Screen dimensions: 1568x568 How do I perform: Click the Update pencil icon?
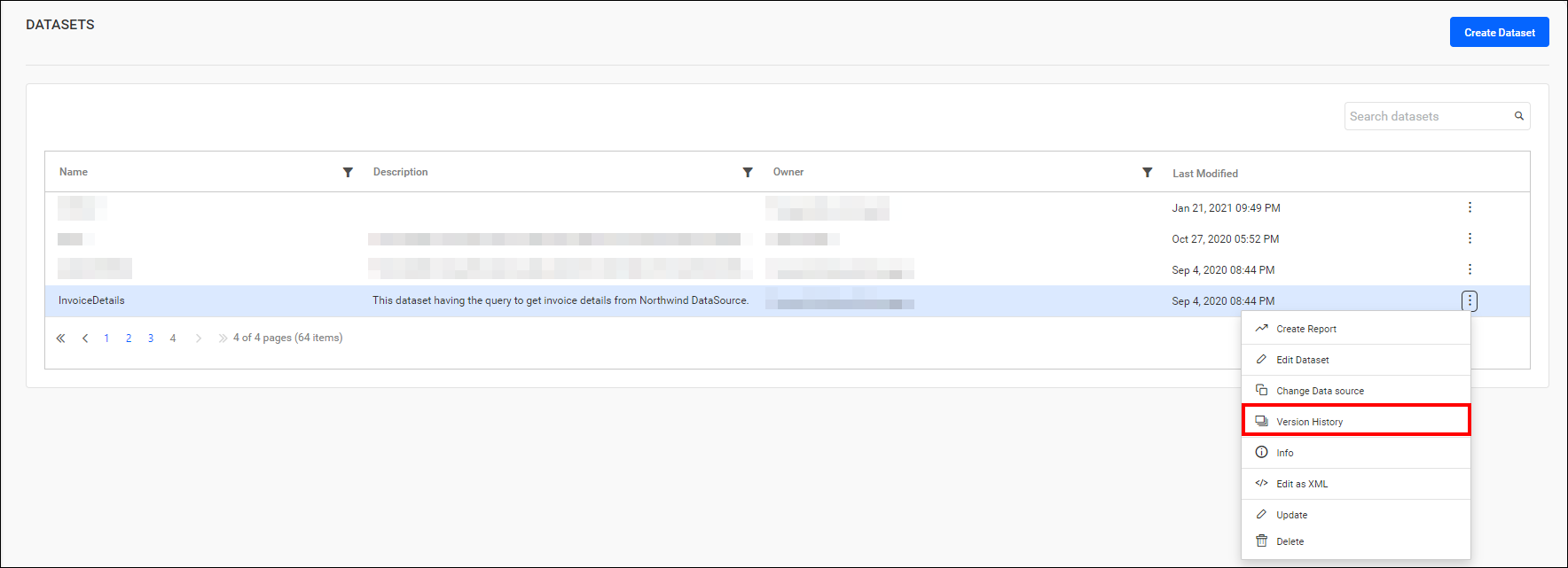click(x=1261, y=514)
